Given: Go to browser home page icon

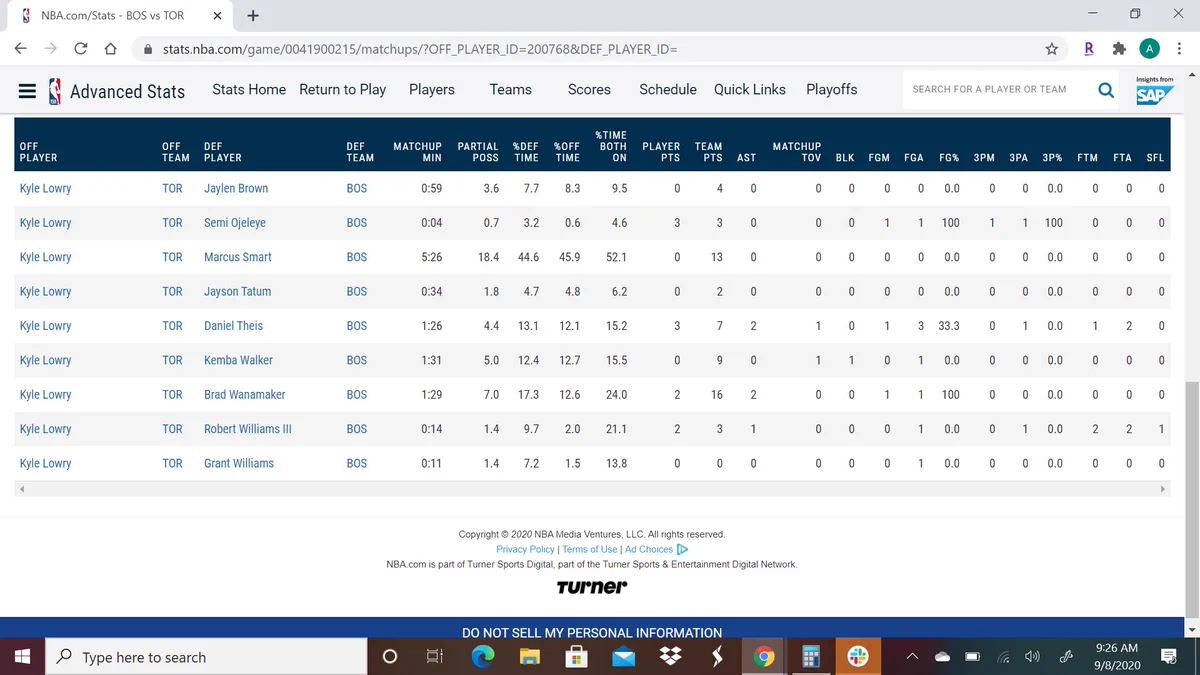Looking at the screenshot, I should [x=111, y=48].
